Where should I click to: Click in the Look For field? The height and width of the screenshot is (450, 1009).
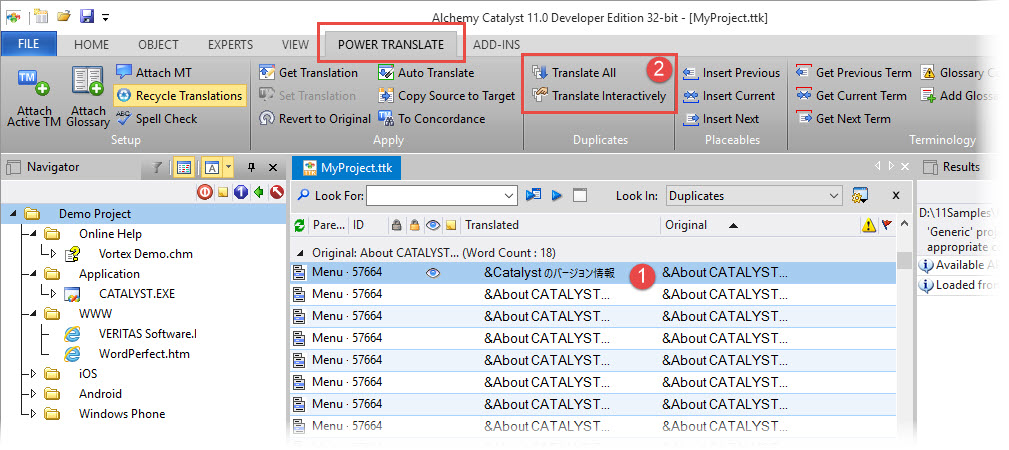(441, 196)
